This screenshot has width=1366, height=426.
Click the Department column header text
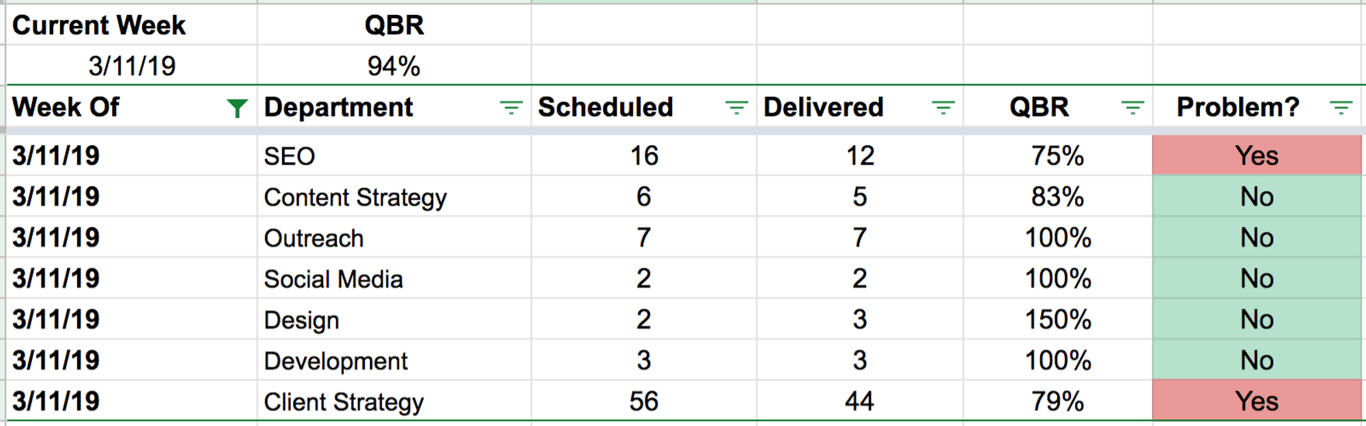(338, 108)
